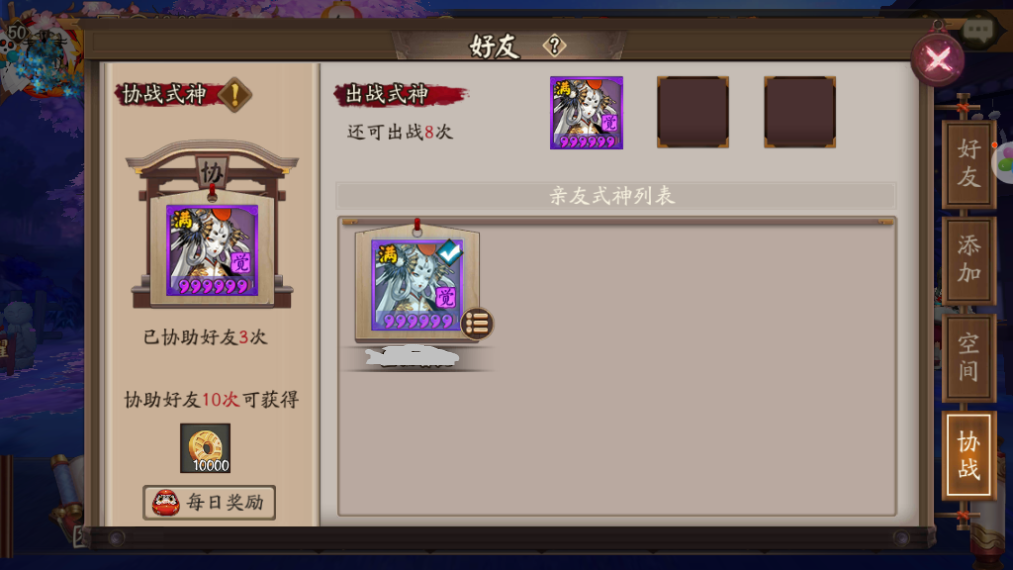
Task: Select the third empty 出战式神 slot
Action: coord(800,112)
